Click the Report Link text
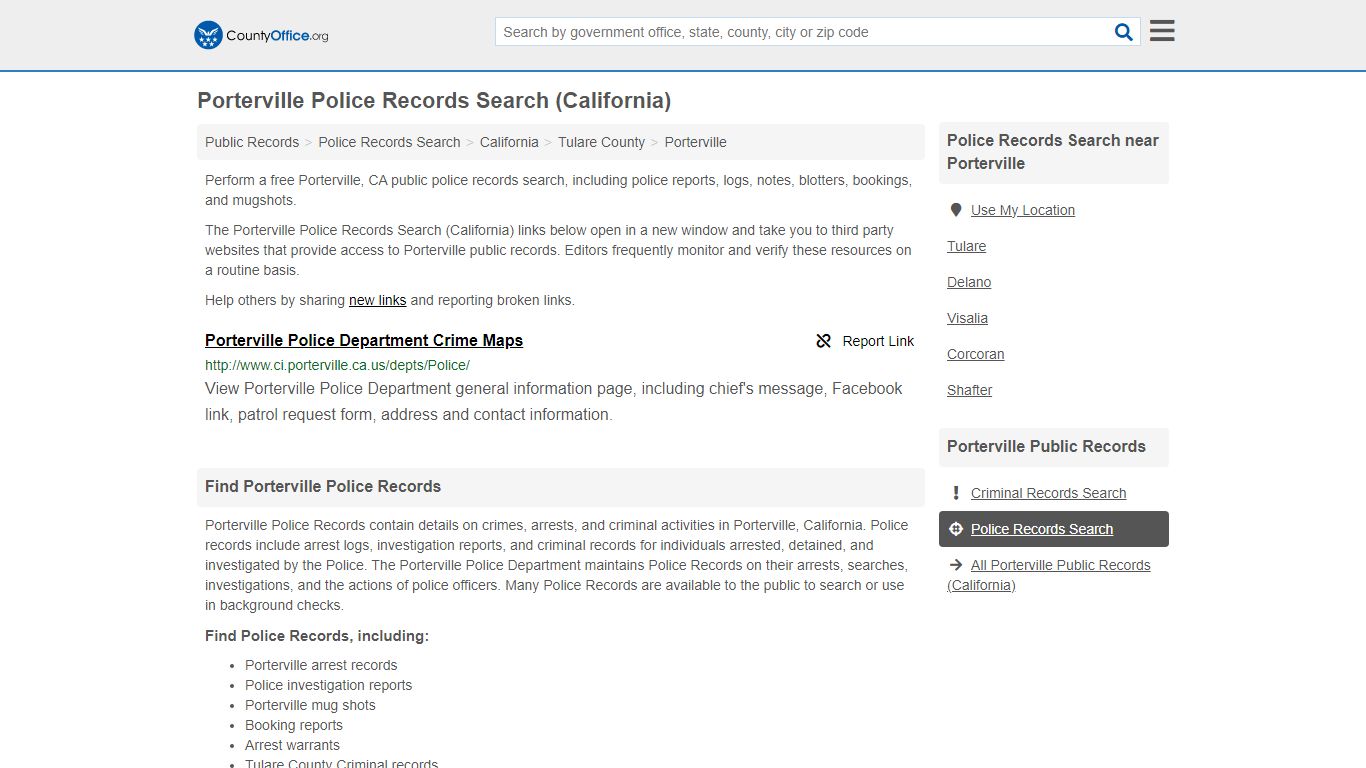This screenshot has height=768, width=1366. pyautogui.click(x=878, y=341)
